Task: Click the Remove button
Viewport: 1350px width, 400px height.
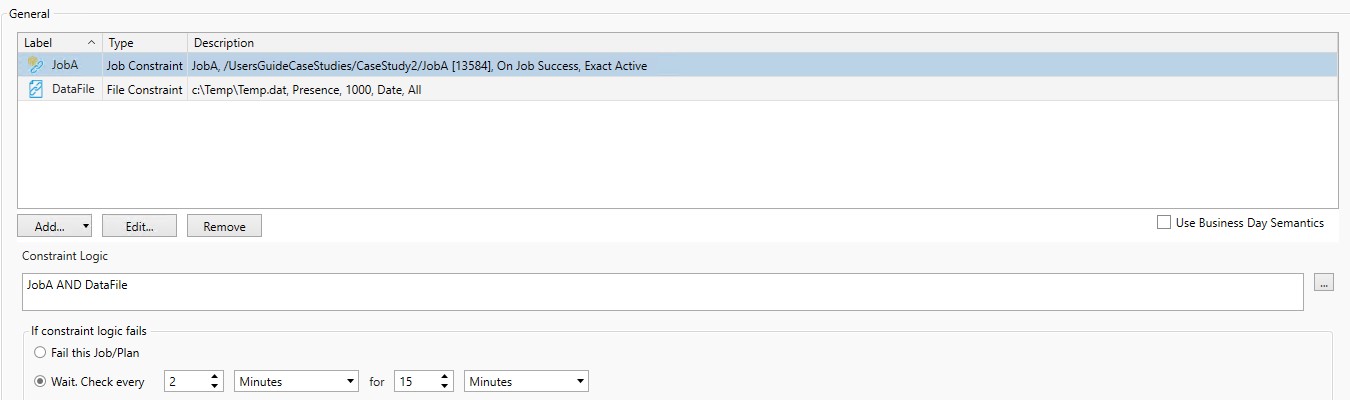Action: tap(224, 226)
